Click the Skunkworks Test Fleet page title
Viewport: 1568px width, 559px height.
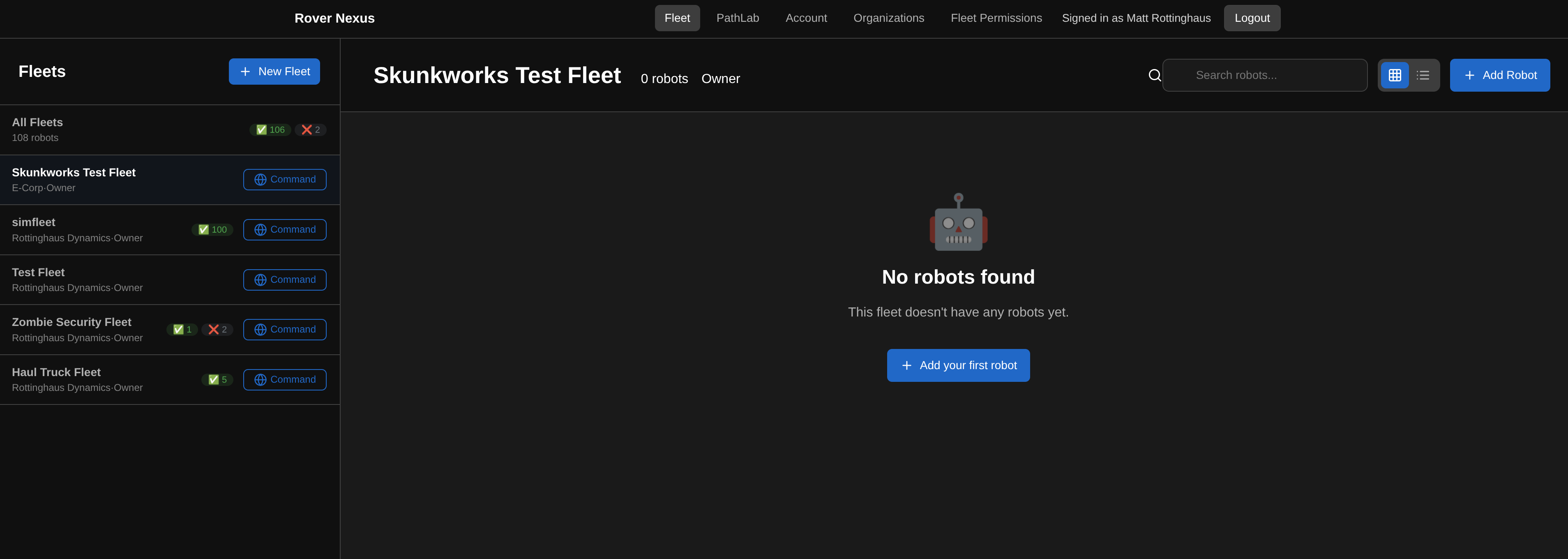point(497,76)
